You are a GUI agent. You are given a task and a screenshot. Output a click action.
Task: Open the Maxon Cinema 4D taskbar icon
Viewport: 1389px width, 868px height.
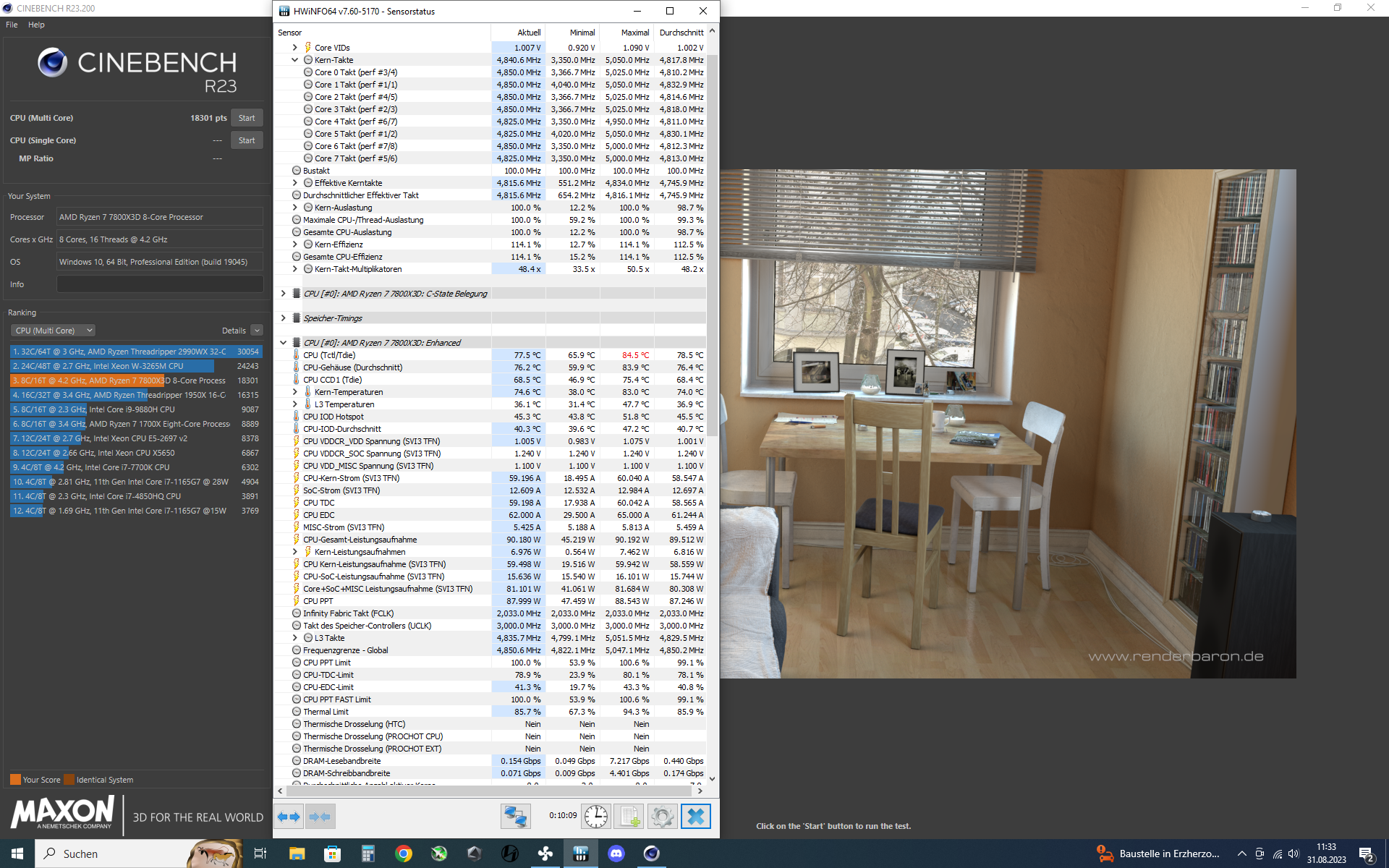(652, 854)
